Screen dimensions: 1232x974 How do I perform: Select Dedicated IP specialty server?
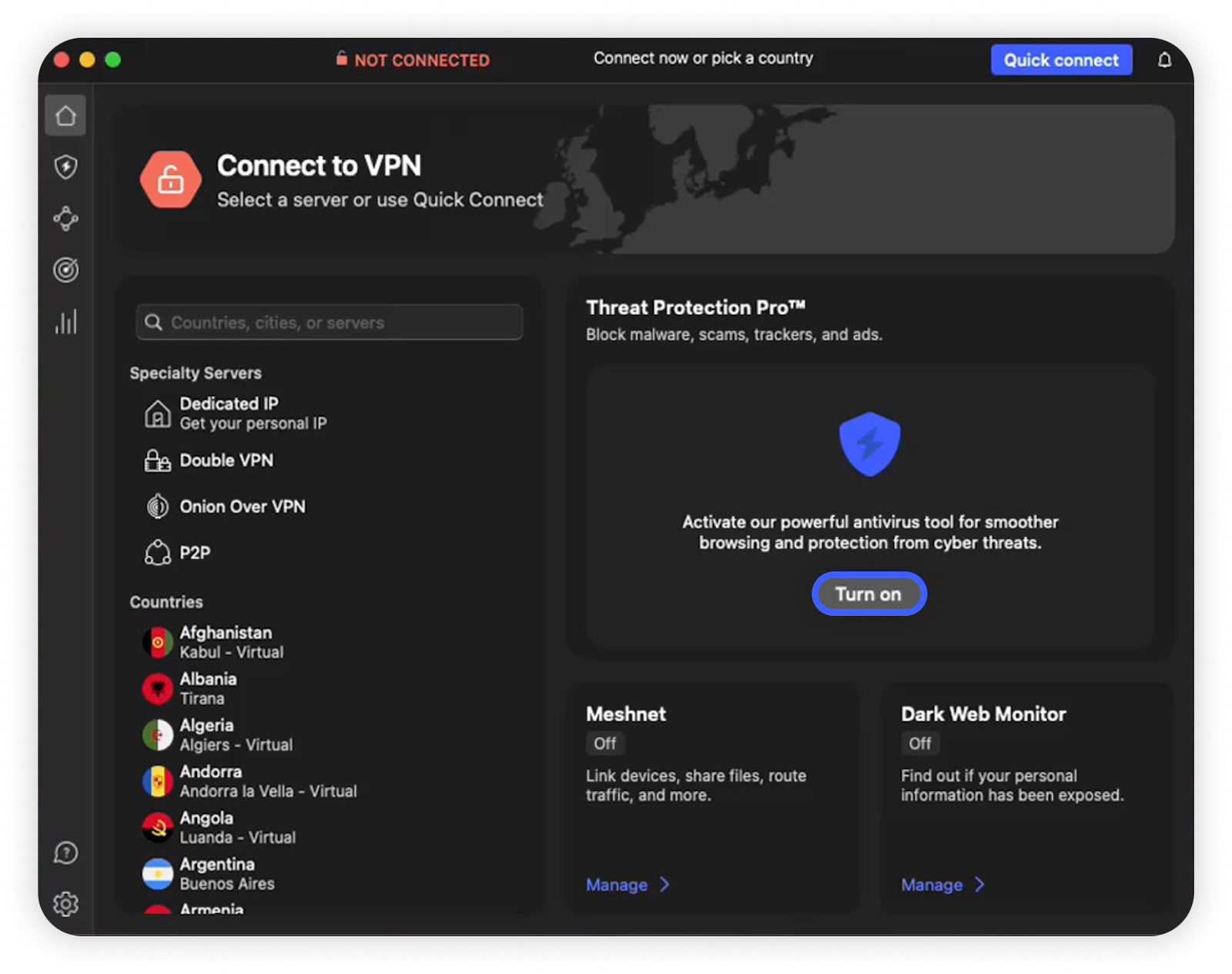[x=229, y=413]
